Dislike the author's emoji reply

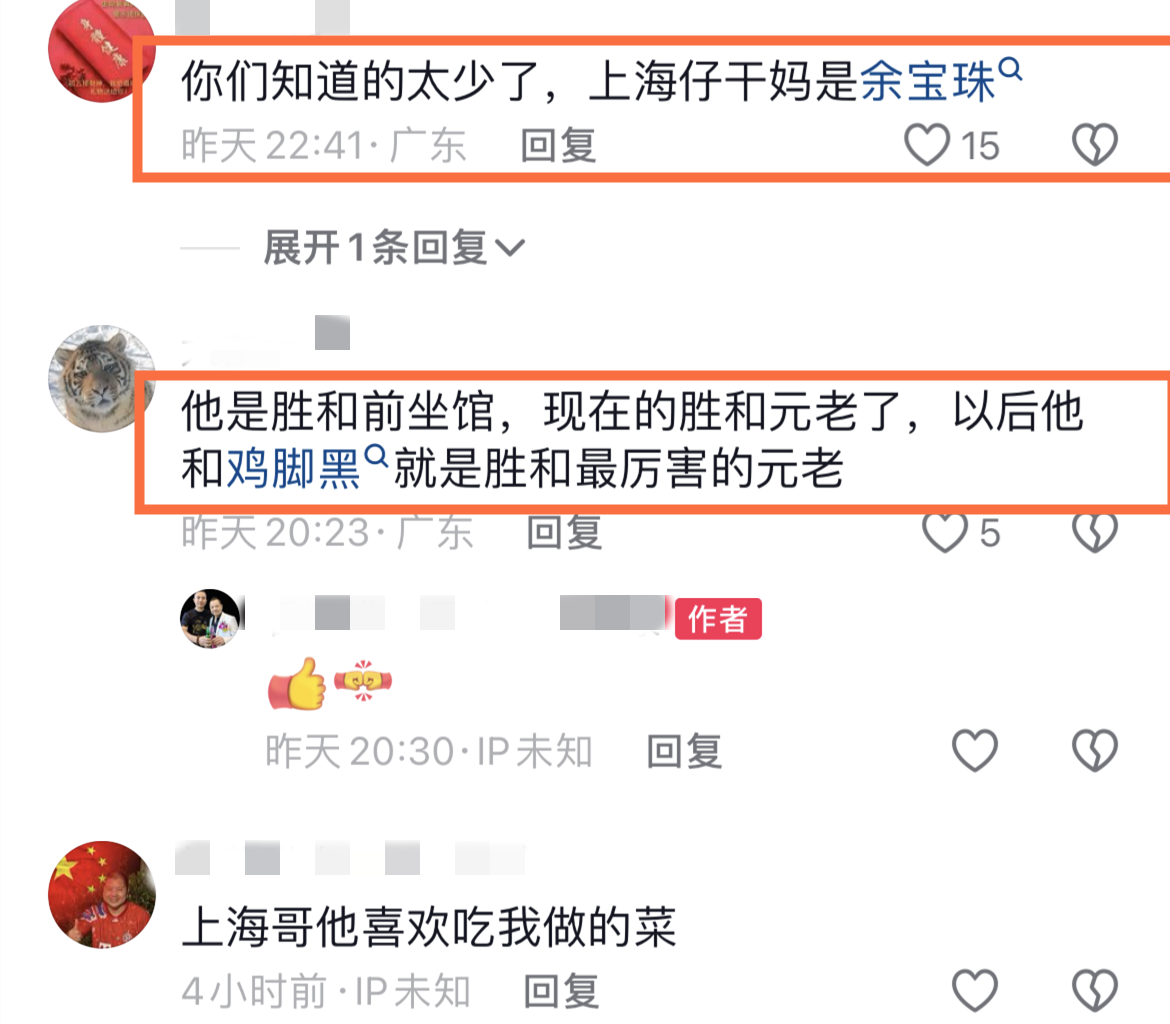[1095, 750]
